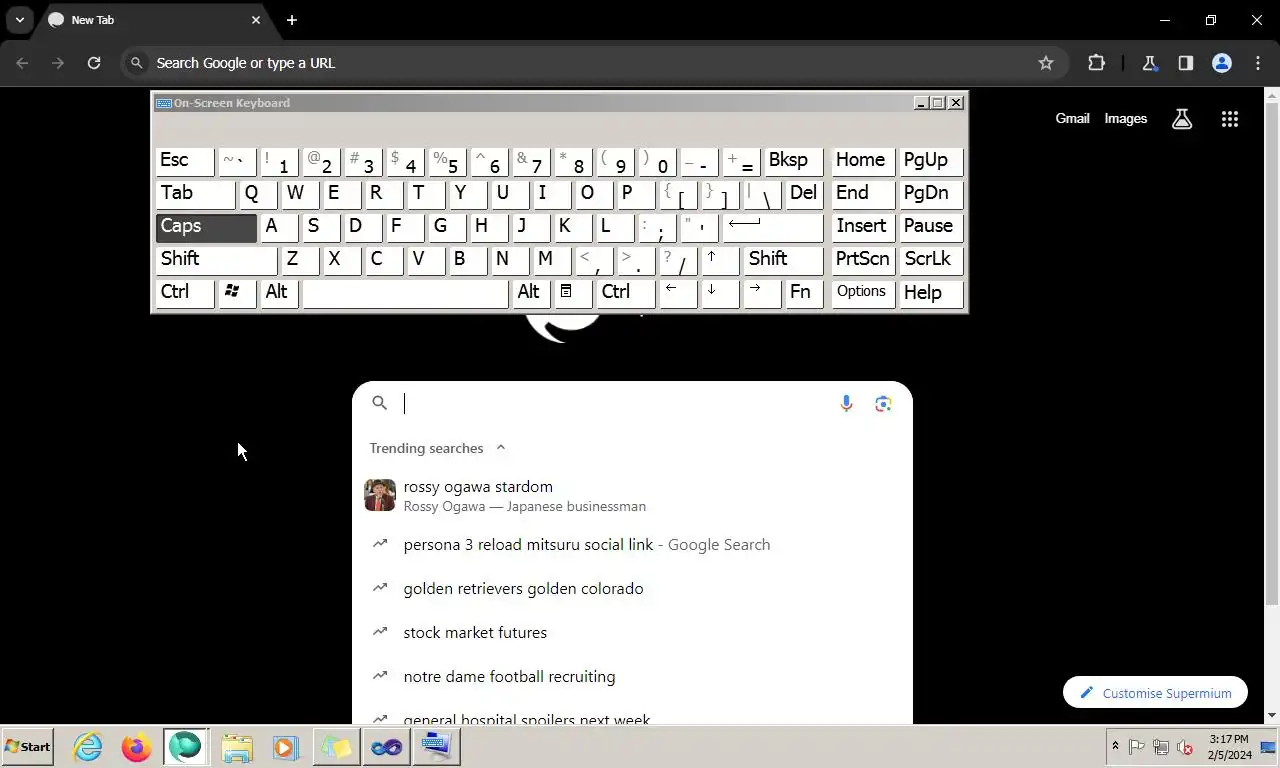Collapse the Trending searches chevron
Viewport: 1280px width, 768px height.
click(x=501, y=448)
